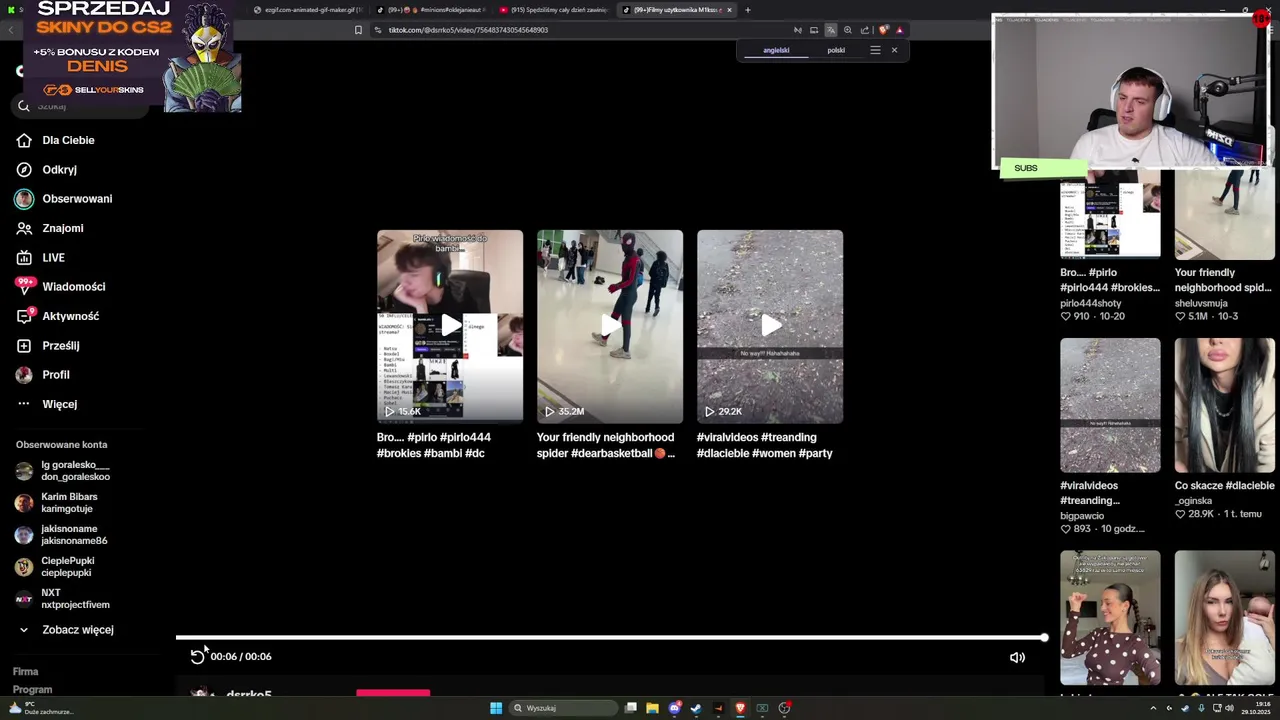Play the #pirlo #pirlo444 suggested video
The width and height of the screenshot is (1280, 720).
point(450,326)
